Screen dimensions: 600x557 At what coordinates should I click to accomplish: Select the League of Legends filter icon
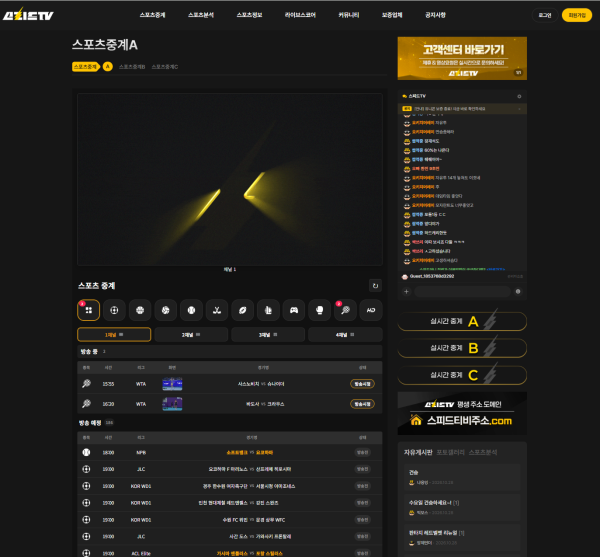(268, 310)
